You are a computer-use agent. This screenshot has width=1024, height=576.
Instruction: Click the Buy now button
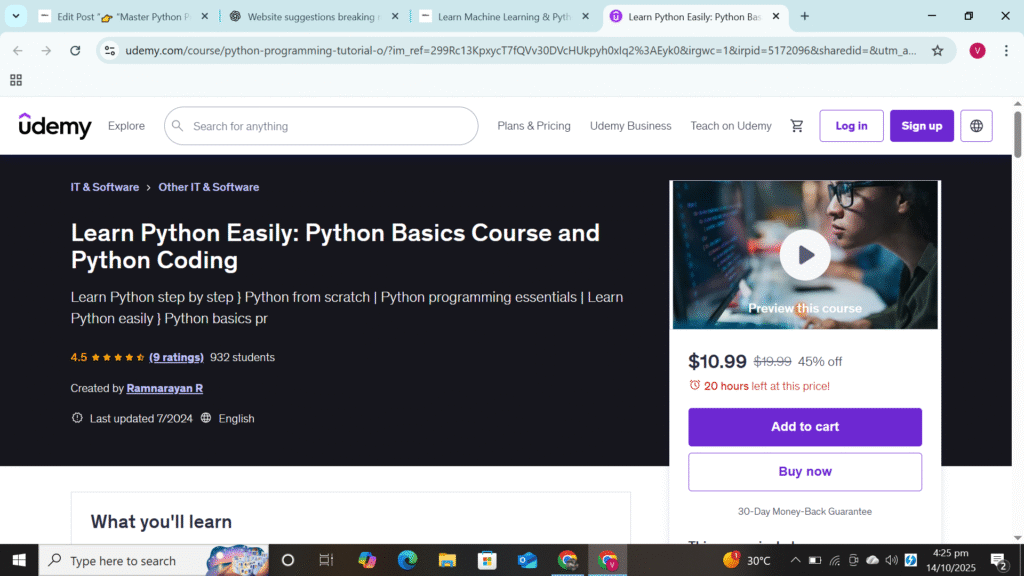click(x=805, y=472)
